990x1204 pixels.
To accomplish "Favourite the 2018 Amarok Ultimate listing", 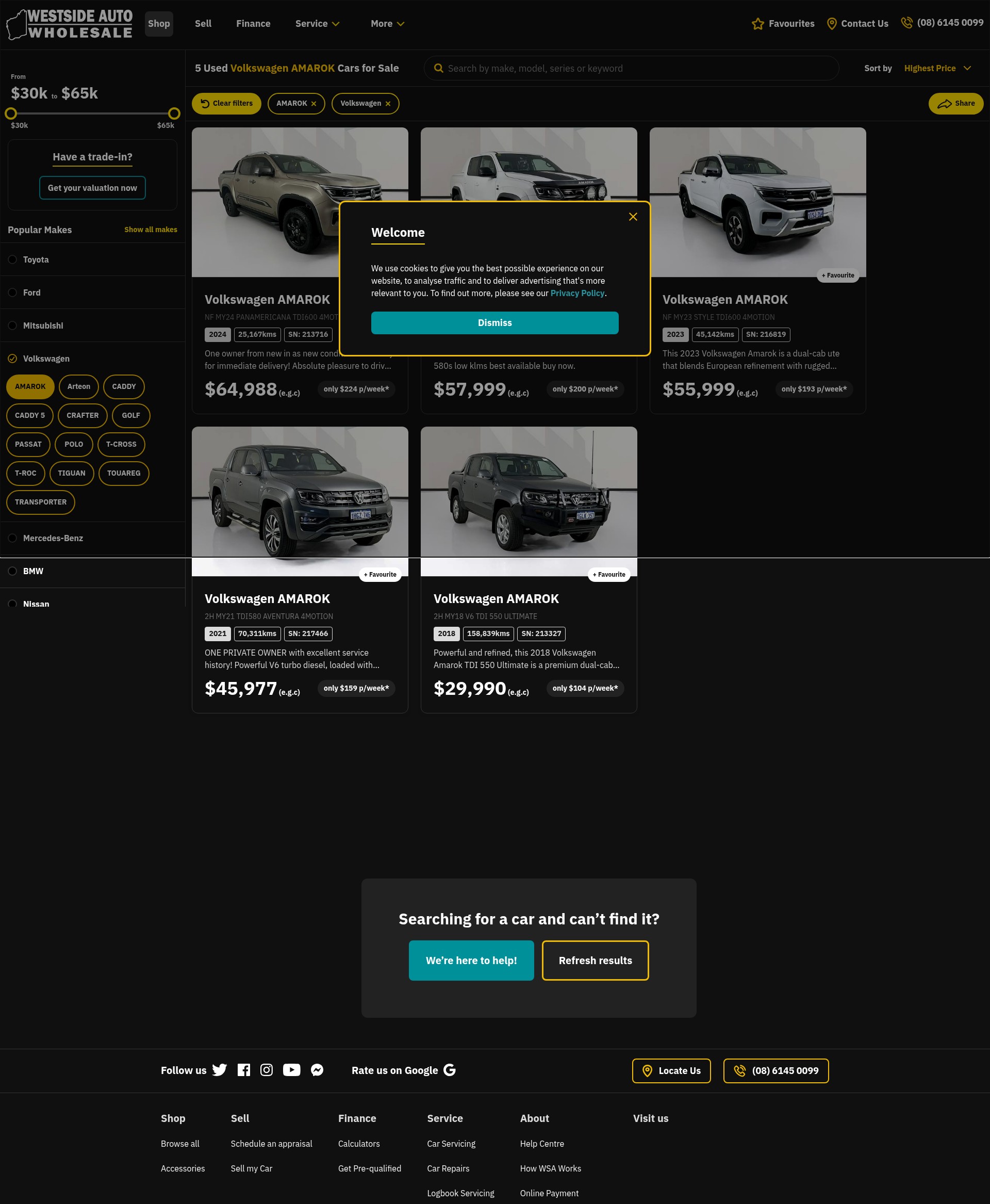I will (x=609, y=575).
